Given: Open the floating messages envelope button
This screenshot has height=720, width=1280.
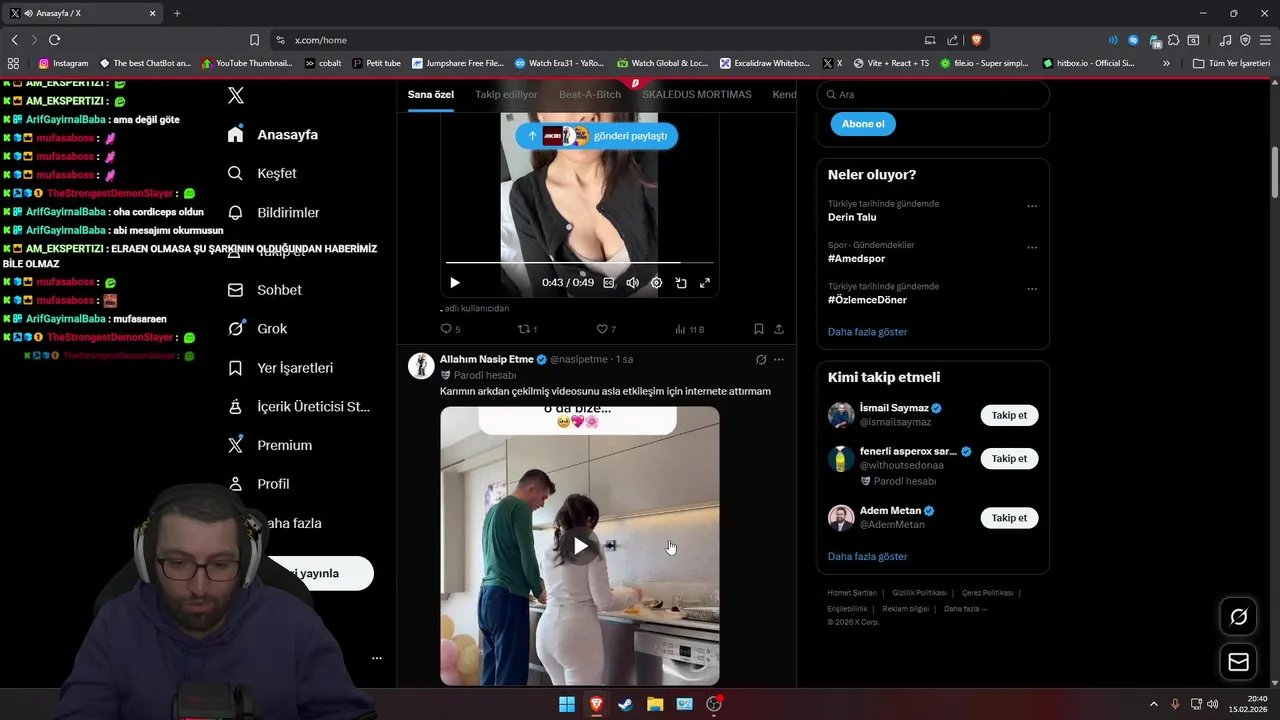Looking at the screenshot, I should coord(1238,662).
